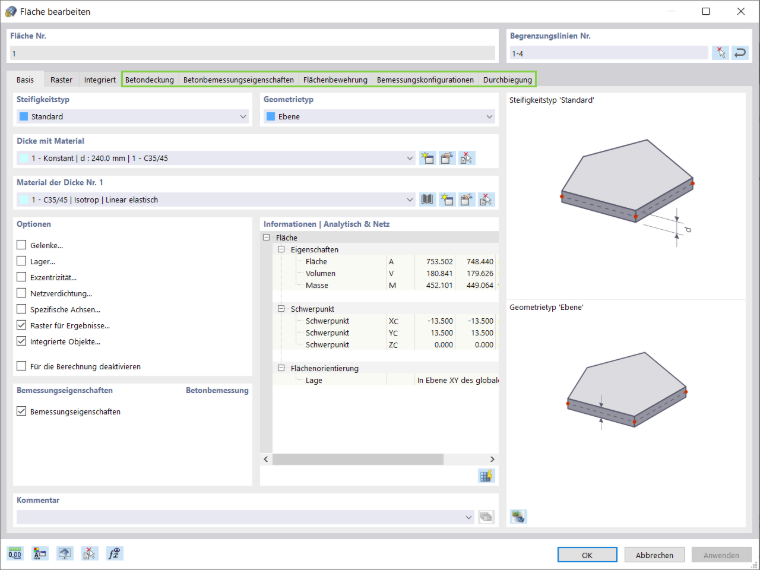The image size is (760, 570).
Task: Confirm with the OK button
Action: click(587, 555)
